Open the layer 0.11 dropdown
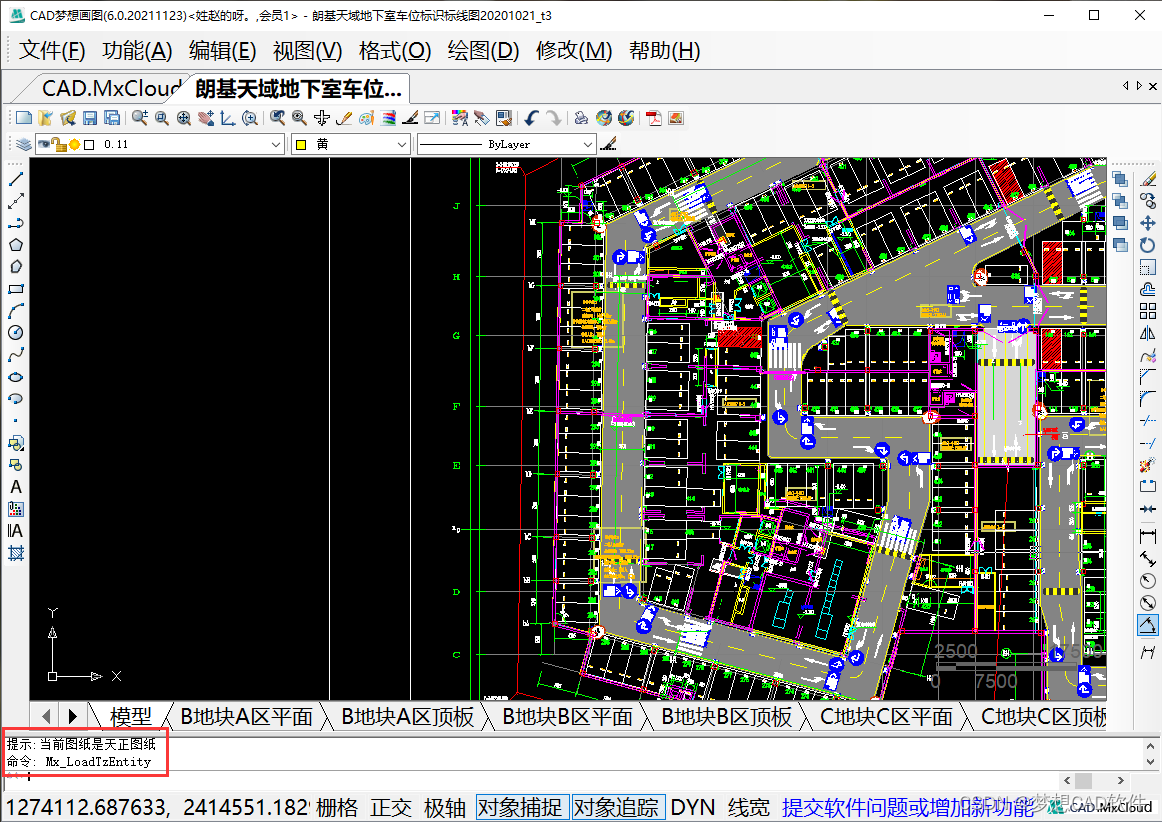The width and height of the screenshot is (1162, 822). (276, 145)
